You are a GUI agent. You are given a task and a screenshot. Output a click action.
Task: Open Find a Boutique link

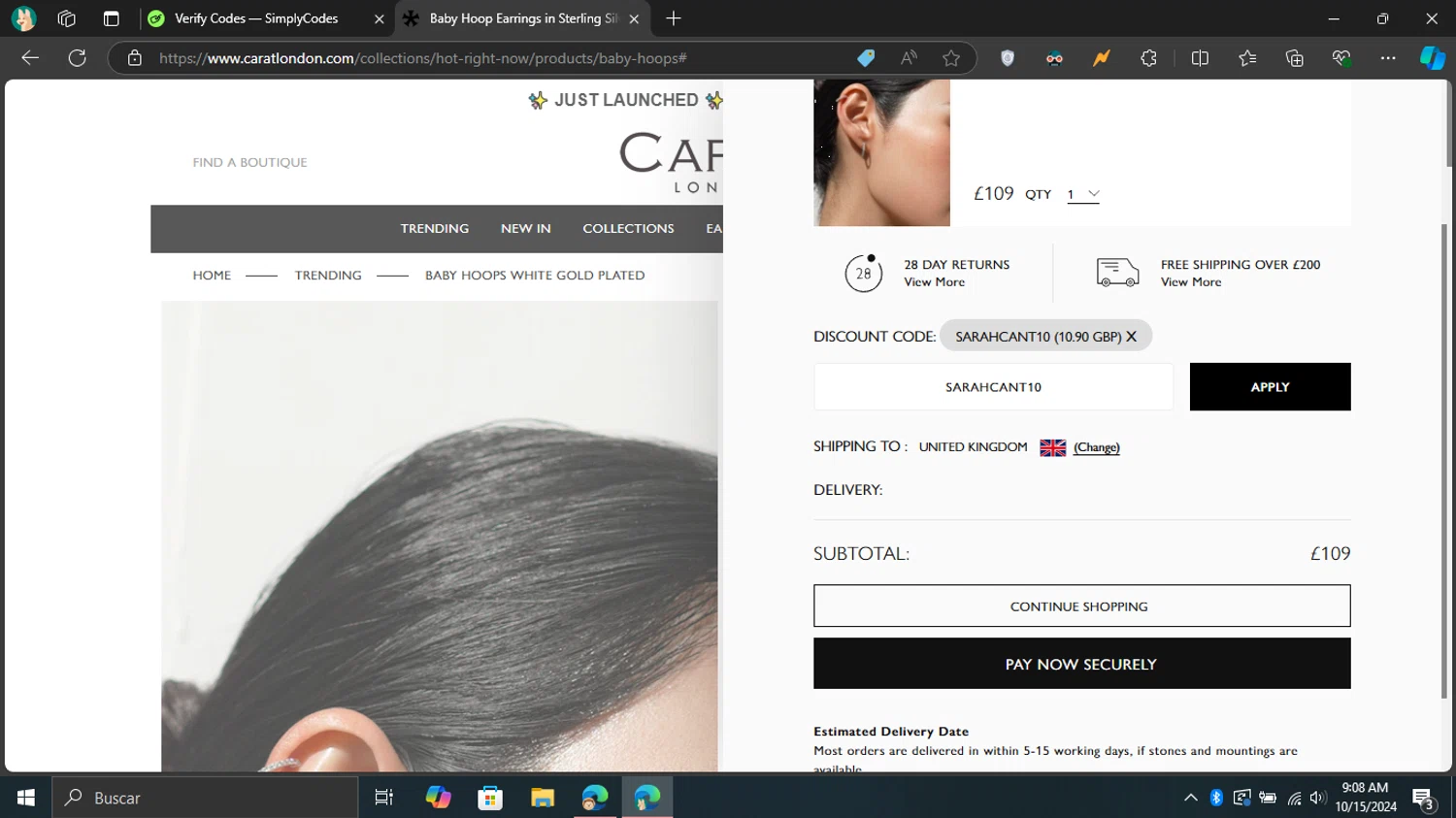pyautogui.click(x=249, y=162)
